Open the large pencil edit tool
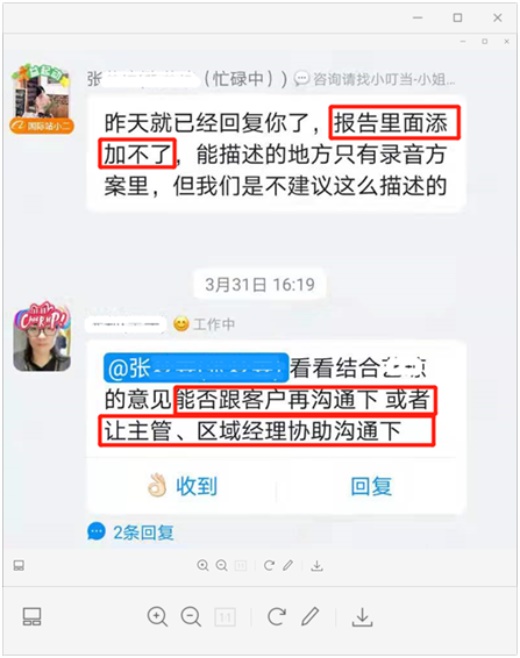This screenshot has width=520, height=658. (x=310, y=616)
